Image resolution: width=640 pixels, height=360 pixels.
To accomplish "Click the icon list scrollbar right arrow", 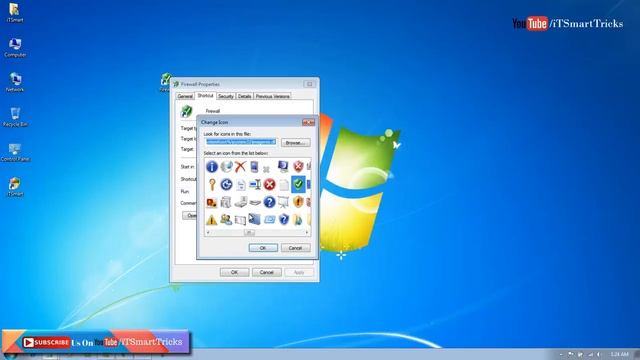I will [x=307, y=232].
